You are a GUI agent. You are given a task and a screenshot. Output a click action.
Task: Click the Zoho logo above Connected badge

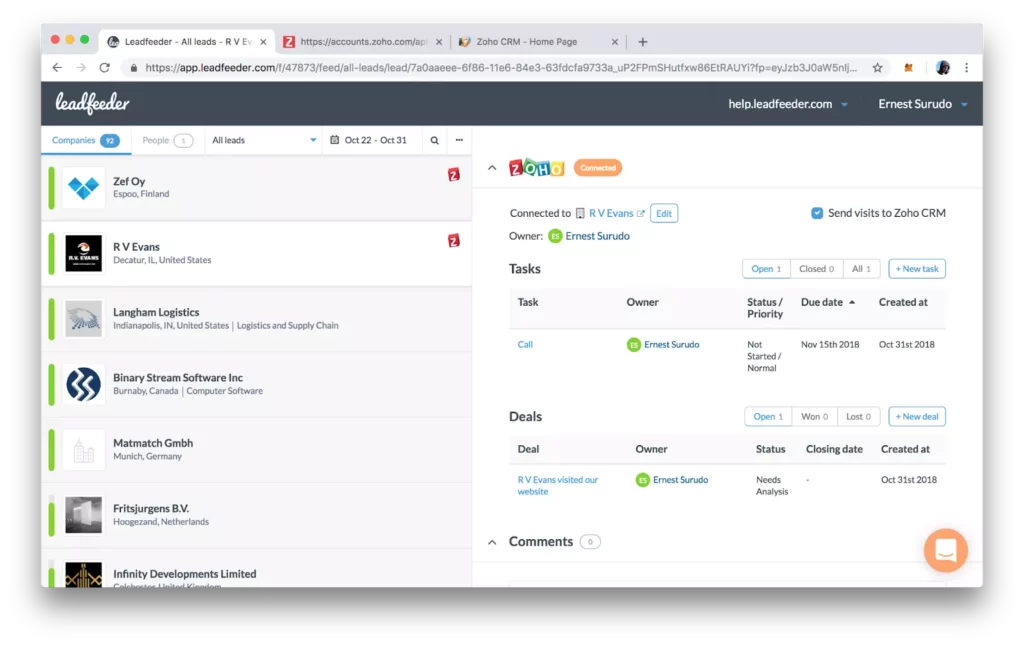(536, 167)
